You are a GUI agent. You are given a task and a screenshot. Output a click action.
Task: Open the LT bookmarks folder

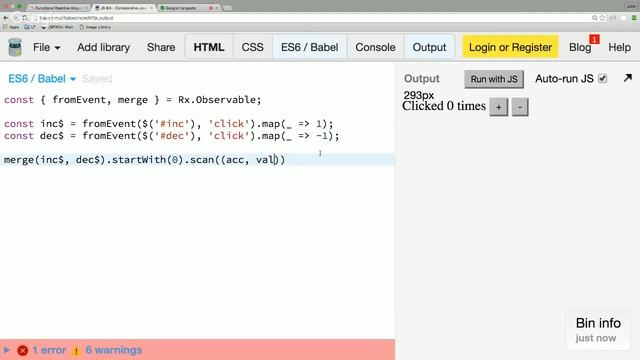click(30, 27)
